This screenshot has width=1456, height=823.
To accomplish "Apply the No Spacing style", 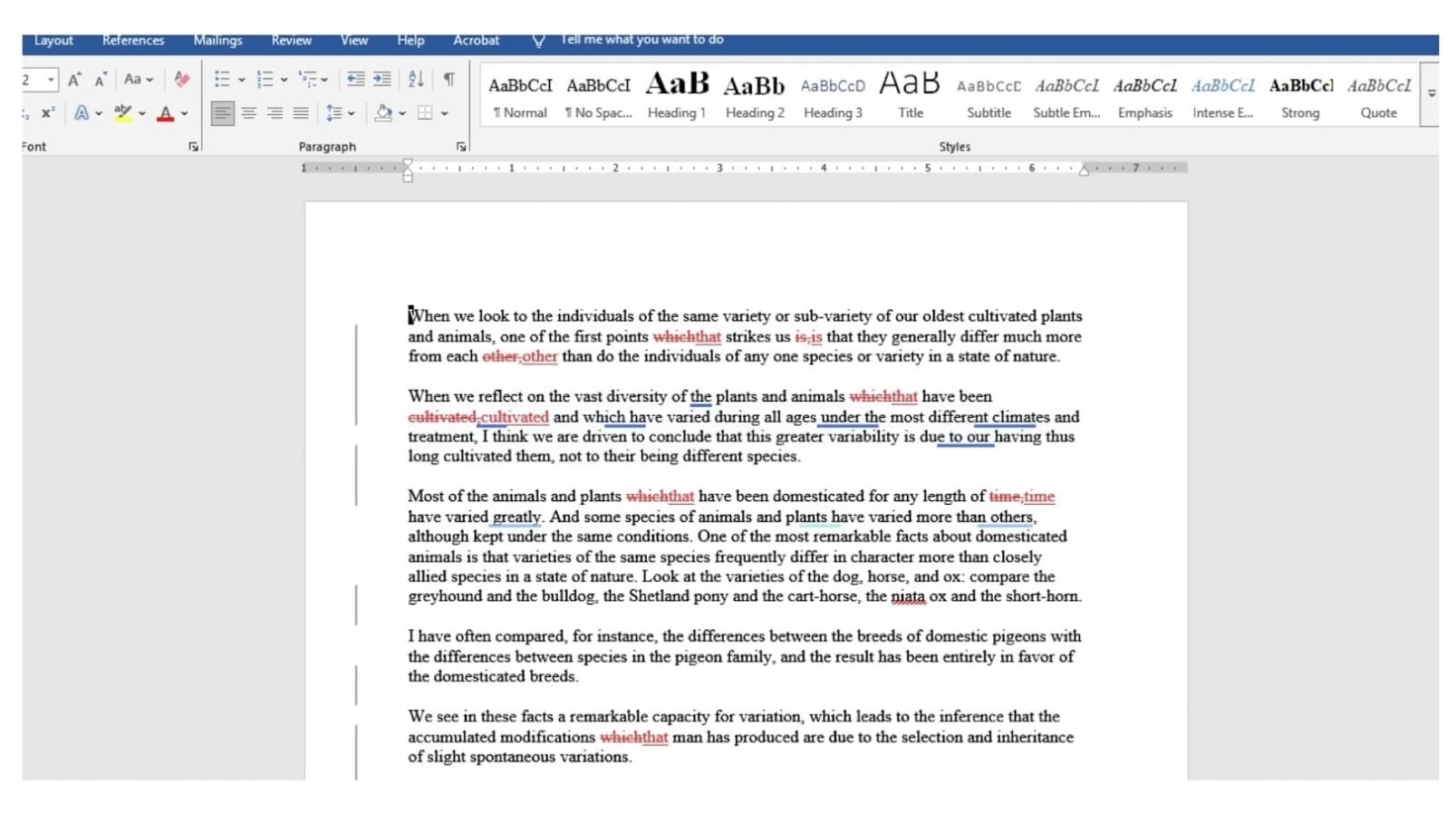I will click(x=598, y=96).
